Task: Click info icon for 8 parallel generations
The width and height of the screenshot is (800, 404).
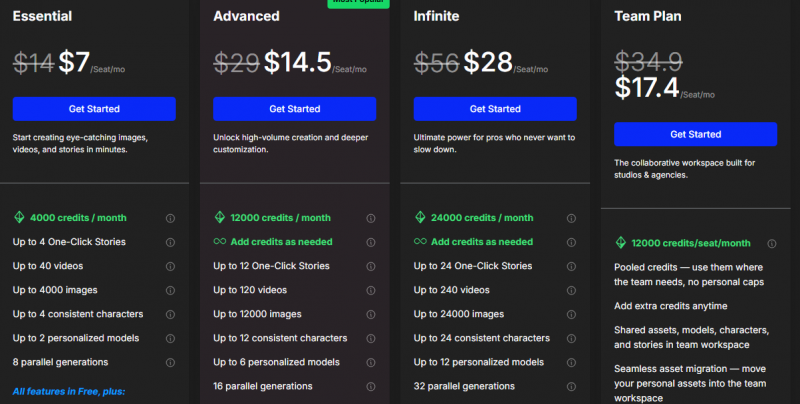Action: tap(170, 363)
